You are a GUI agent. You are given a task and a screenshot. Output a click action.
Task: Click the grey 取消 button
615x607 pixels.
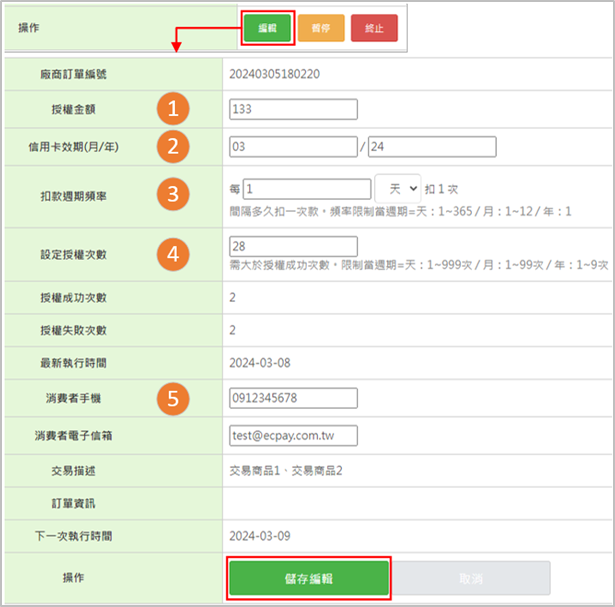click(x=470, y=579)
